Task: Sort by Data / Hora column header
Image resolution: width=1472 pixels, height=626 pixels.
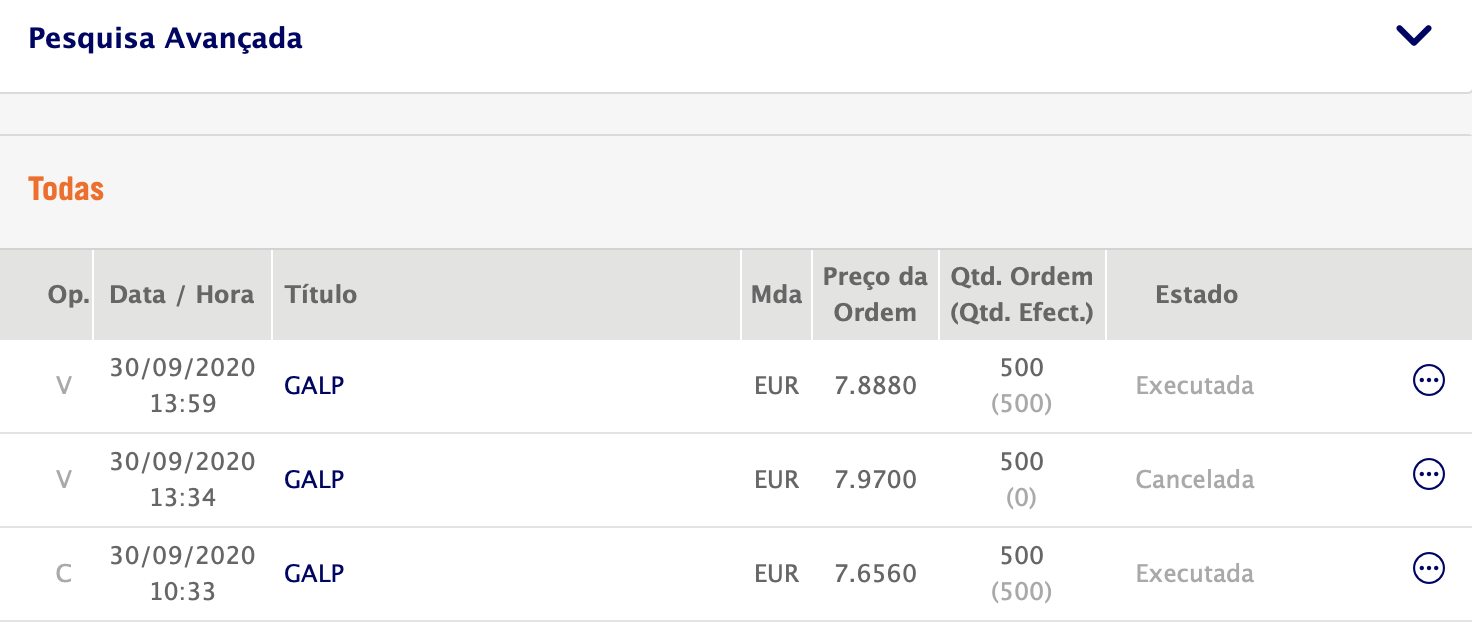Action: (182, 295)
